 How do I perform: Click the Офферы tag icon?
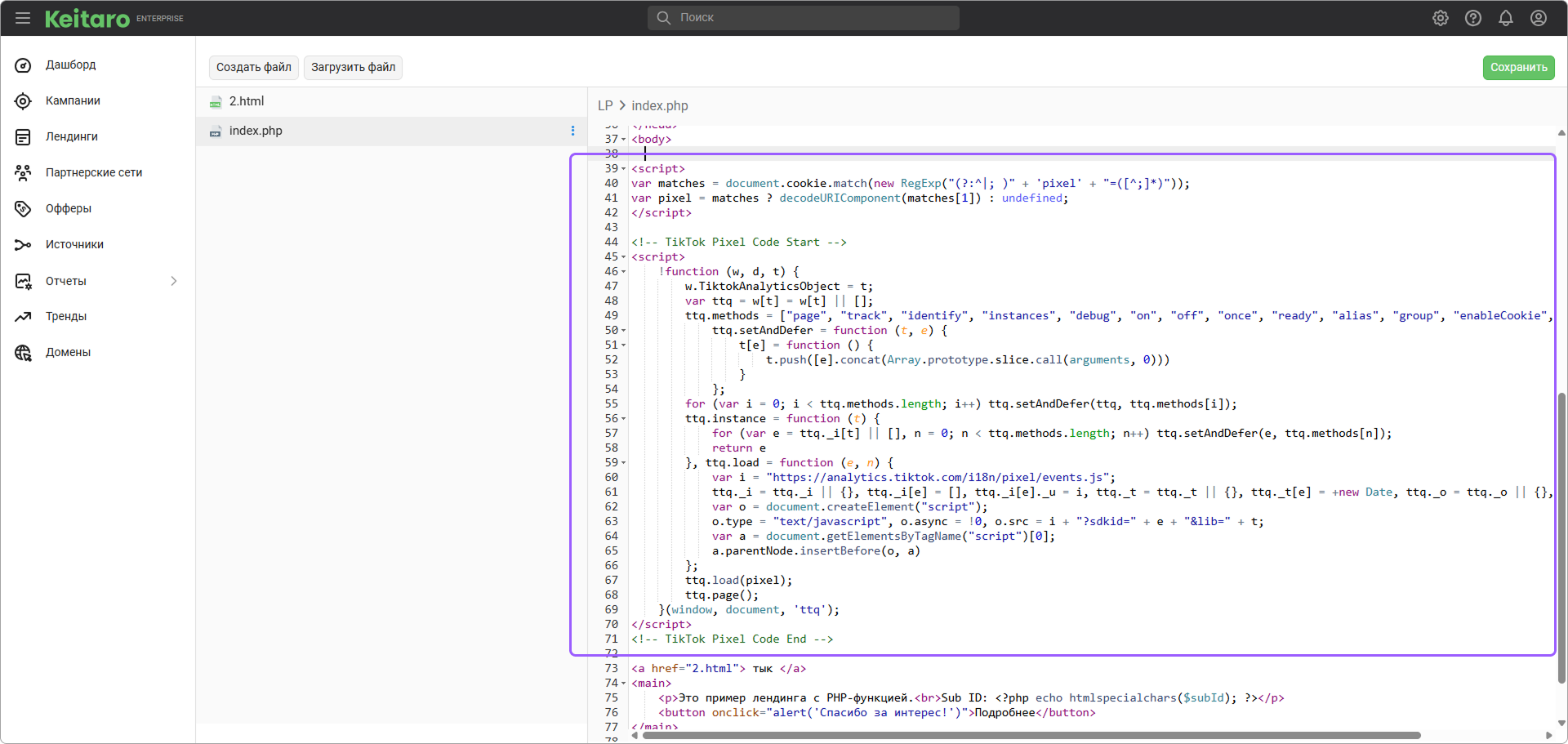coord(23,209)
